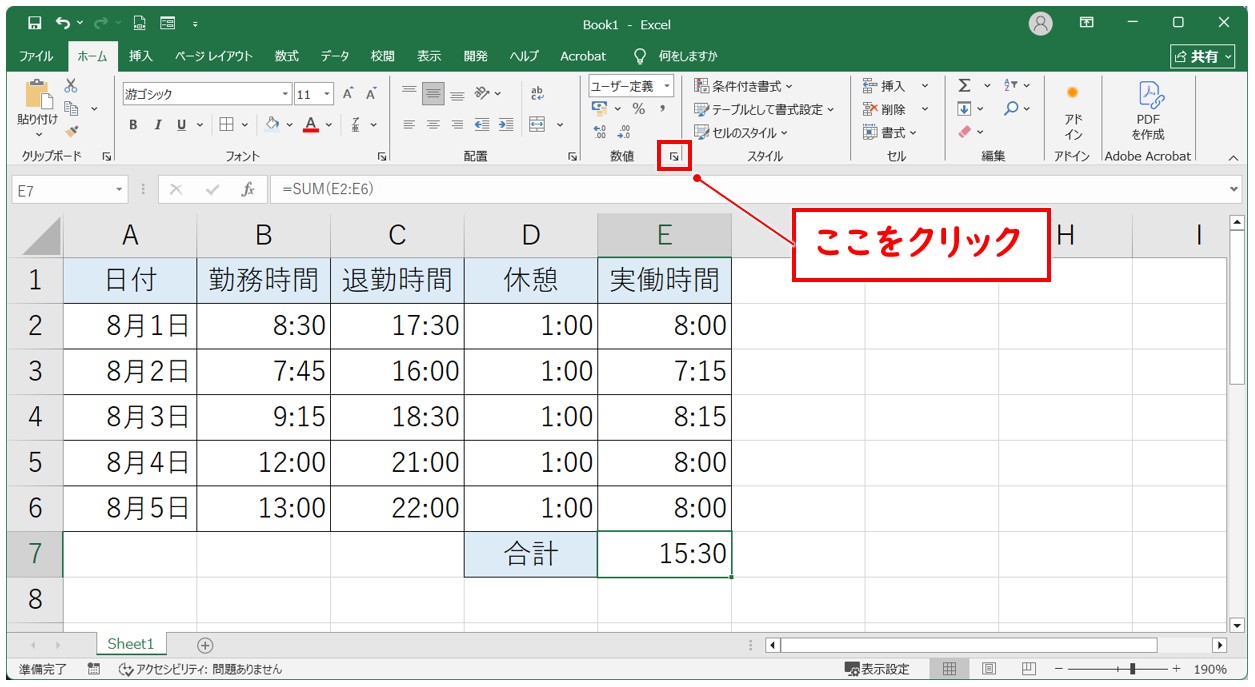1255x687 pixels.
Task: Click the Undo arrow in the title bar
Action: click(64, 22)
